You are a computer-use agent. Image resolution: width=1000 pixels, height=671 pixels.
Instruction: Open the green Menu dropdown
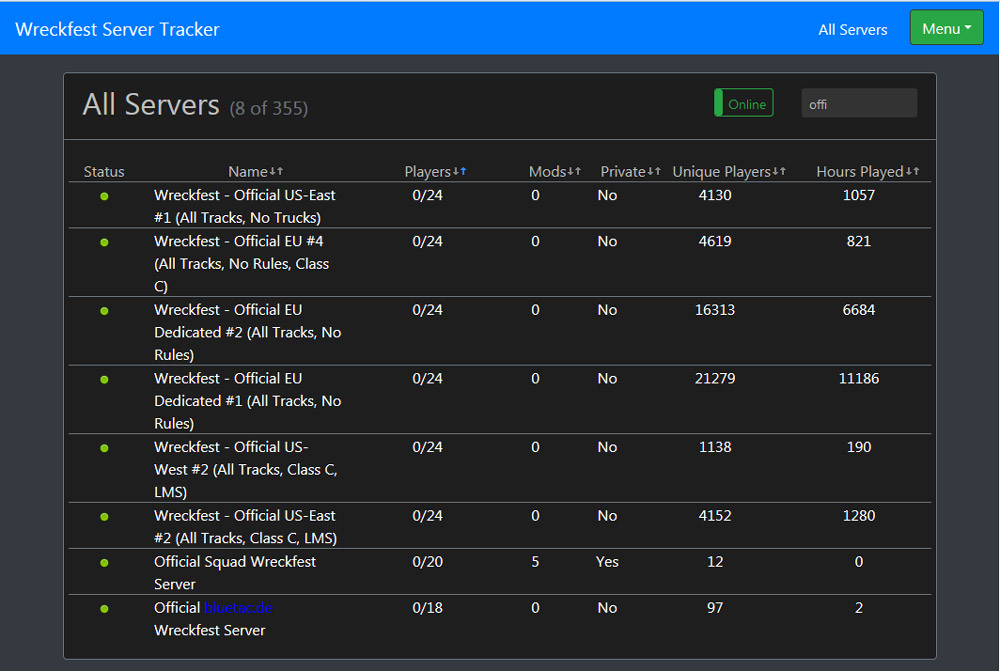click(x=946, y=28)
